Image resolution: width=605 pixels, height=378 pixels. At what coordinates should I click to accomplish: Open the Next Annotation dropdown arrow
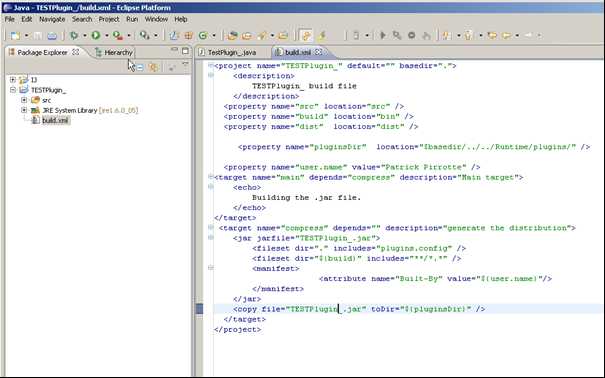459,35
